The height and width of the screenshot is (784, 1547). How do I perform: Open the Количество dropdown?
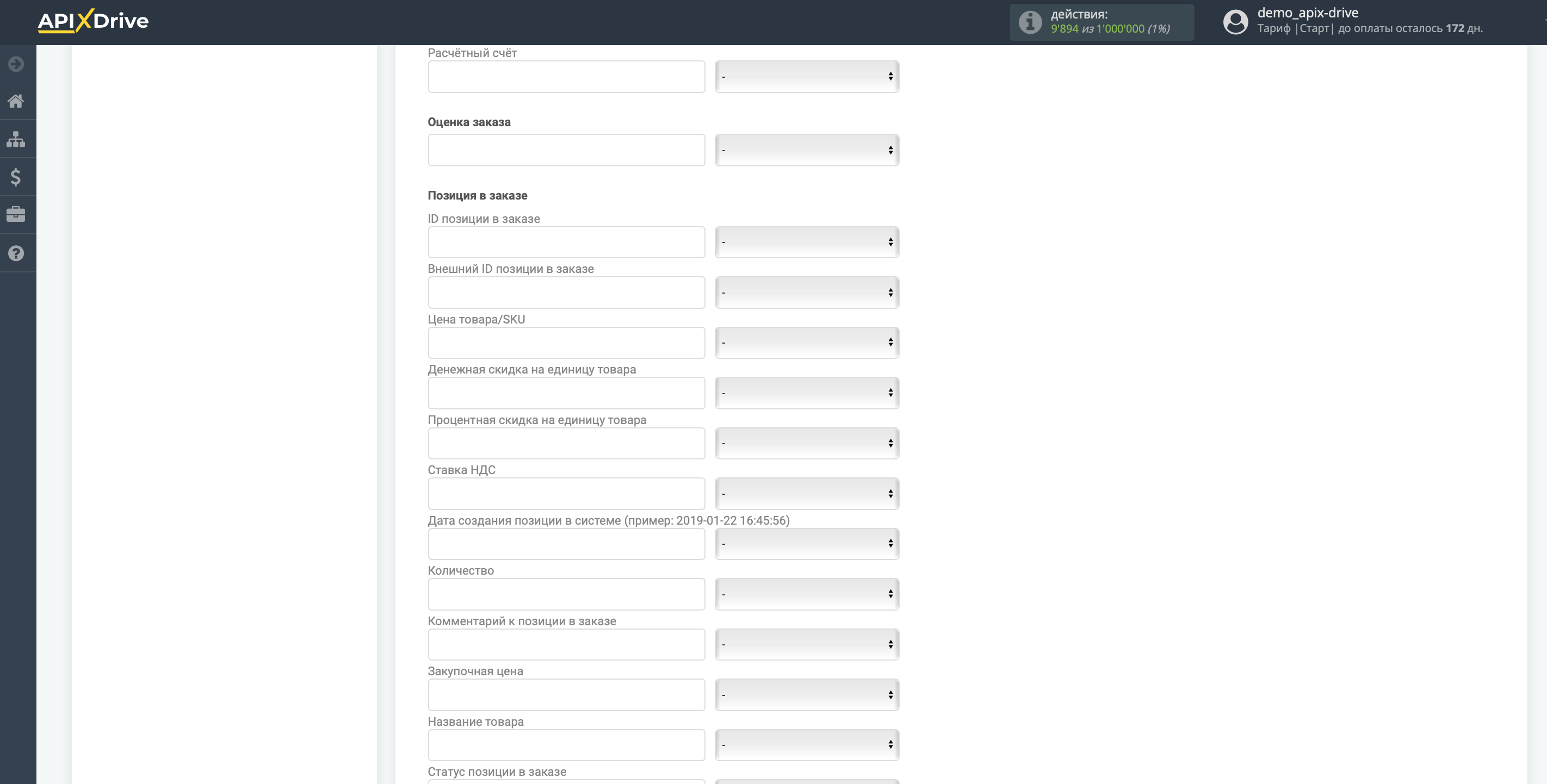[807, 594]
